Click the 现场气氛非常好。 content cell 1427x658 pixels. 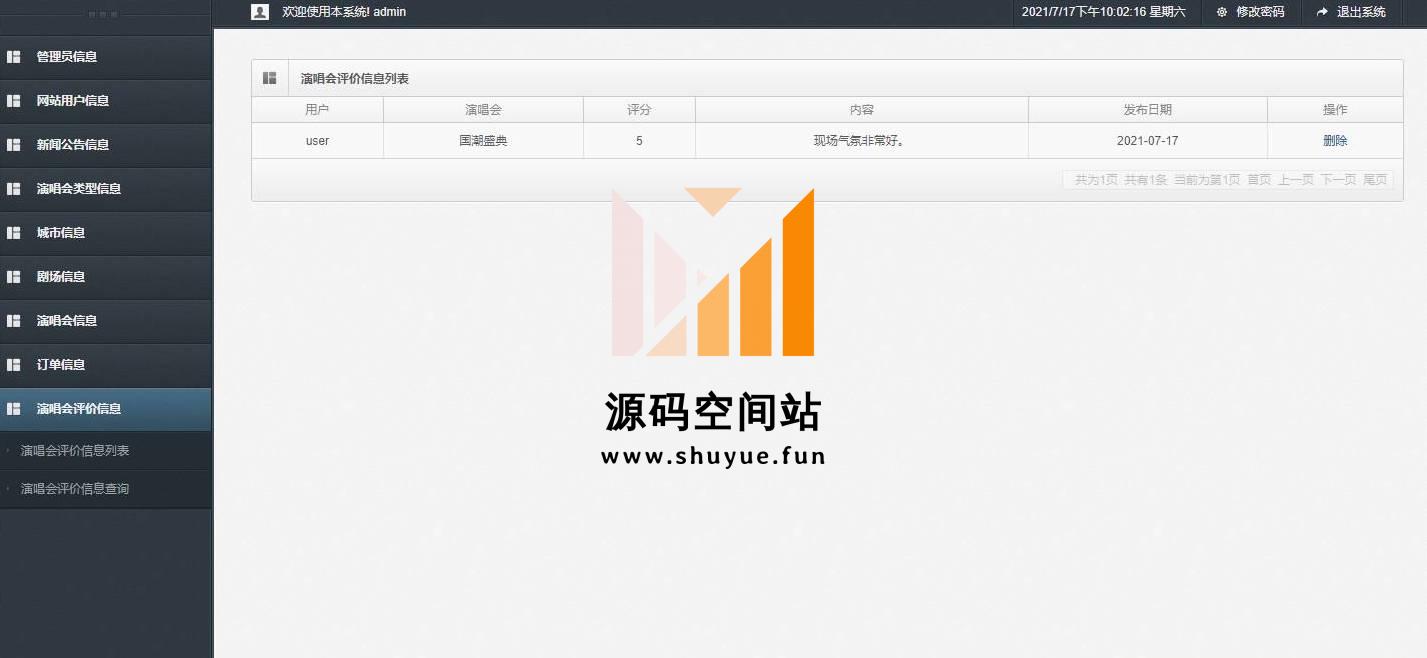click(x=862, y=141)
